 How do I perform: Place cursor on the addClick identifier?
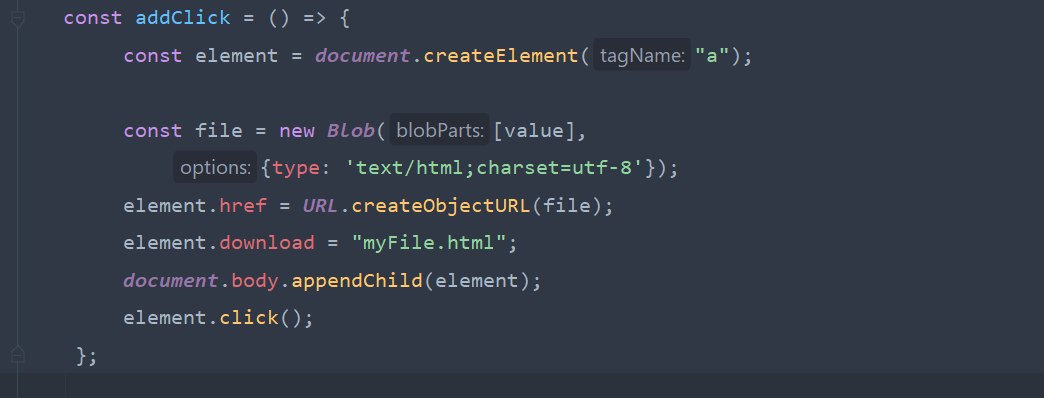pyautogui.click(x=183, y=18)
